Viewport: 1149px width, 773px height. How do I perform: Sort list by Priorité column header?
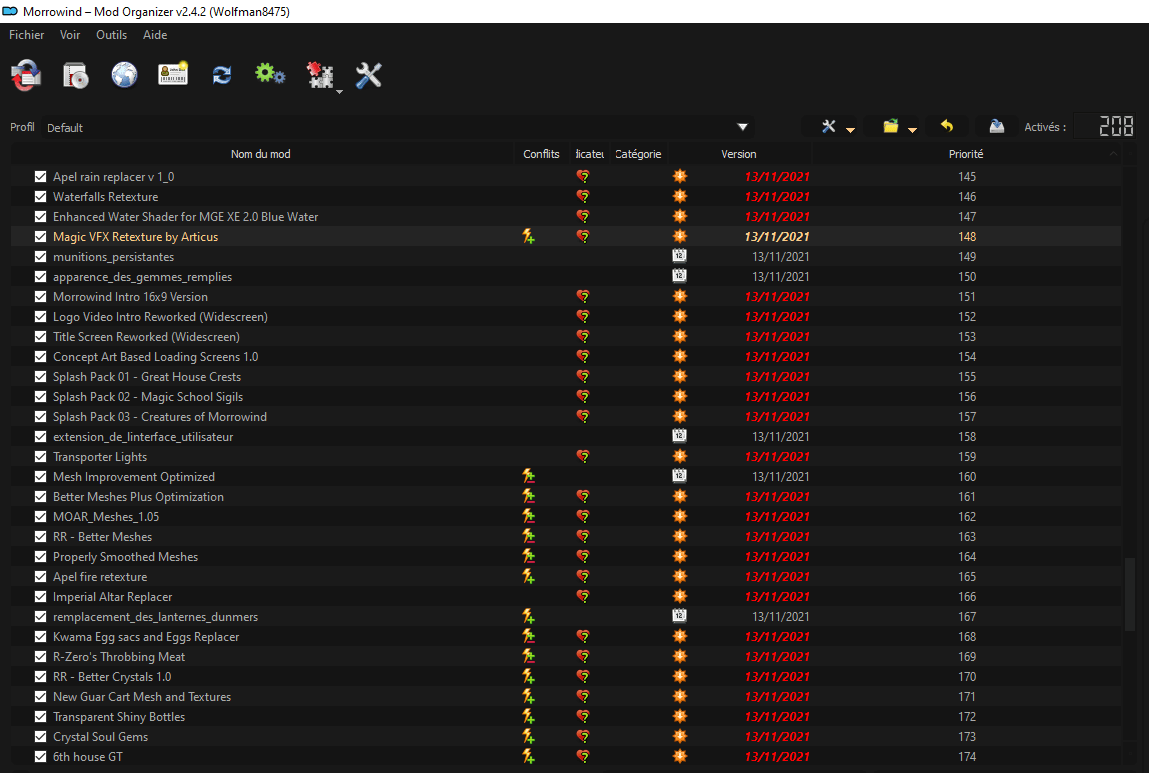pos(965,154)
